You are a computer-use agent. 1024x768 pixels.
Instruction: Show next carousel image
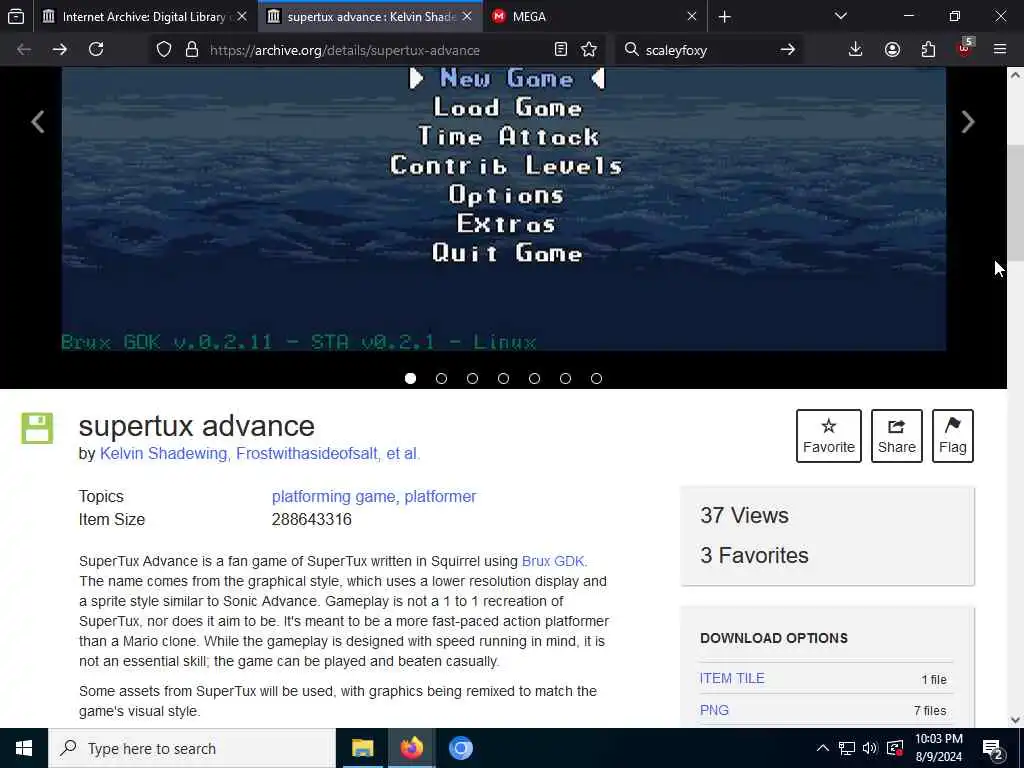click(x=968, y=122)
